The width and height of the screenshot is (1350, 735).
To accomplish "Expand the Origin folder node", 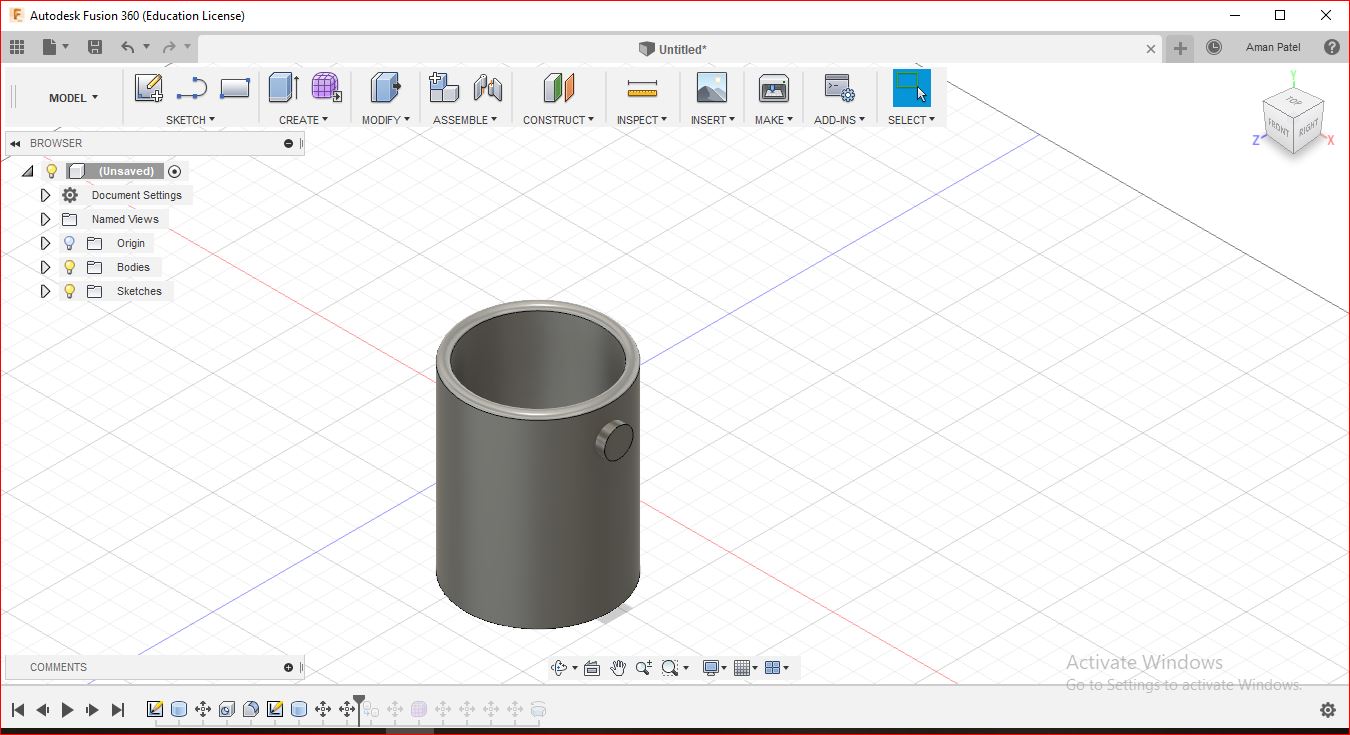I will pyautogui.click(x=45, y=243).
